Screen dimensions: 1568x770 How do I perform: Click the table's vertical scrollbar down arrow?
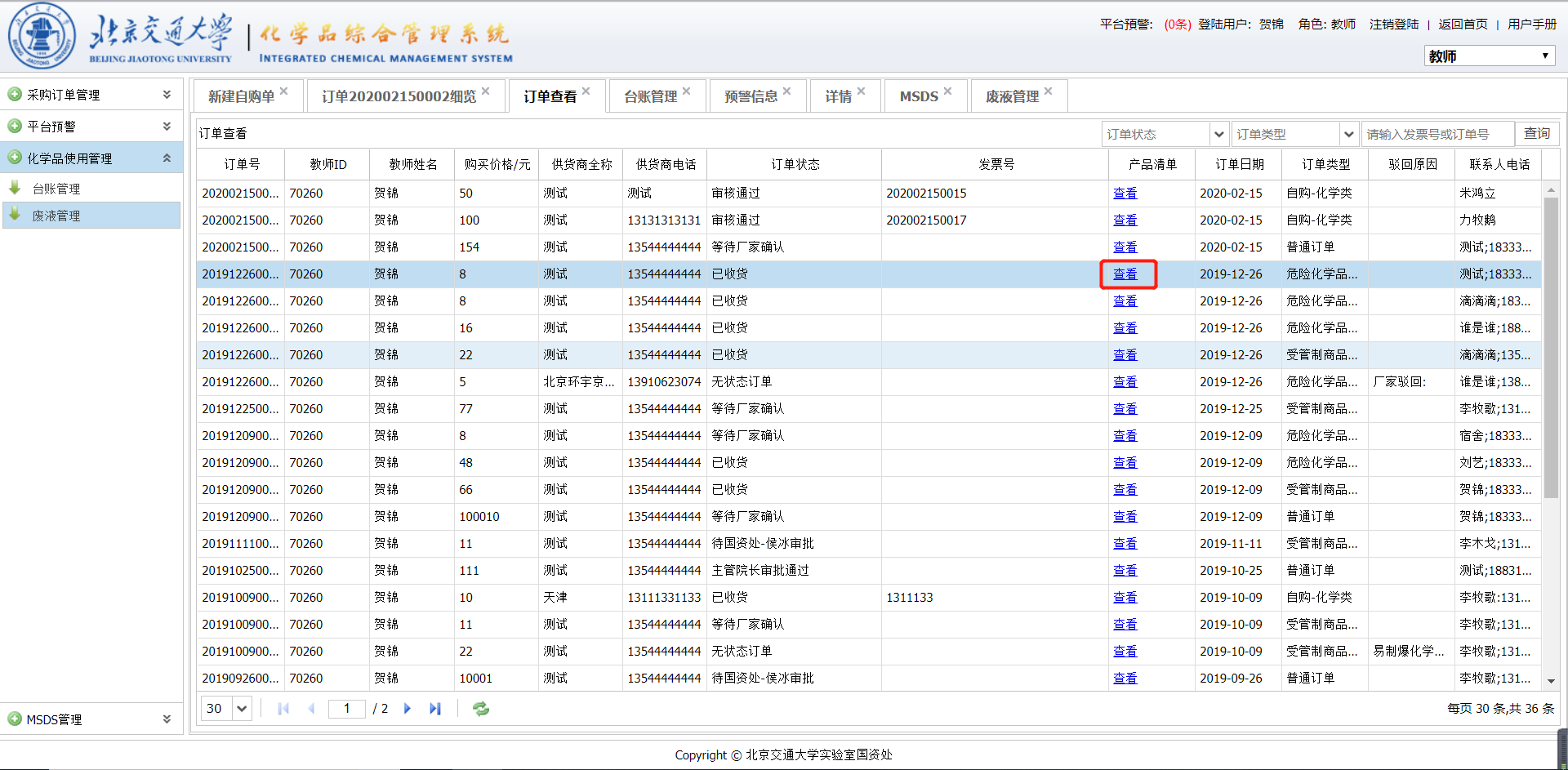coord(1550,681)
